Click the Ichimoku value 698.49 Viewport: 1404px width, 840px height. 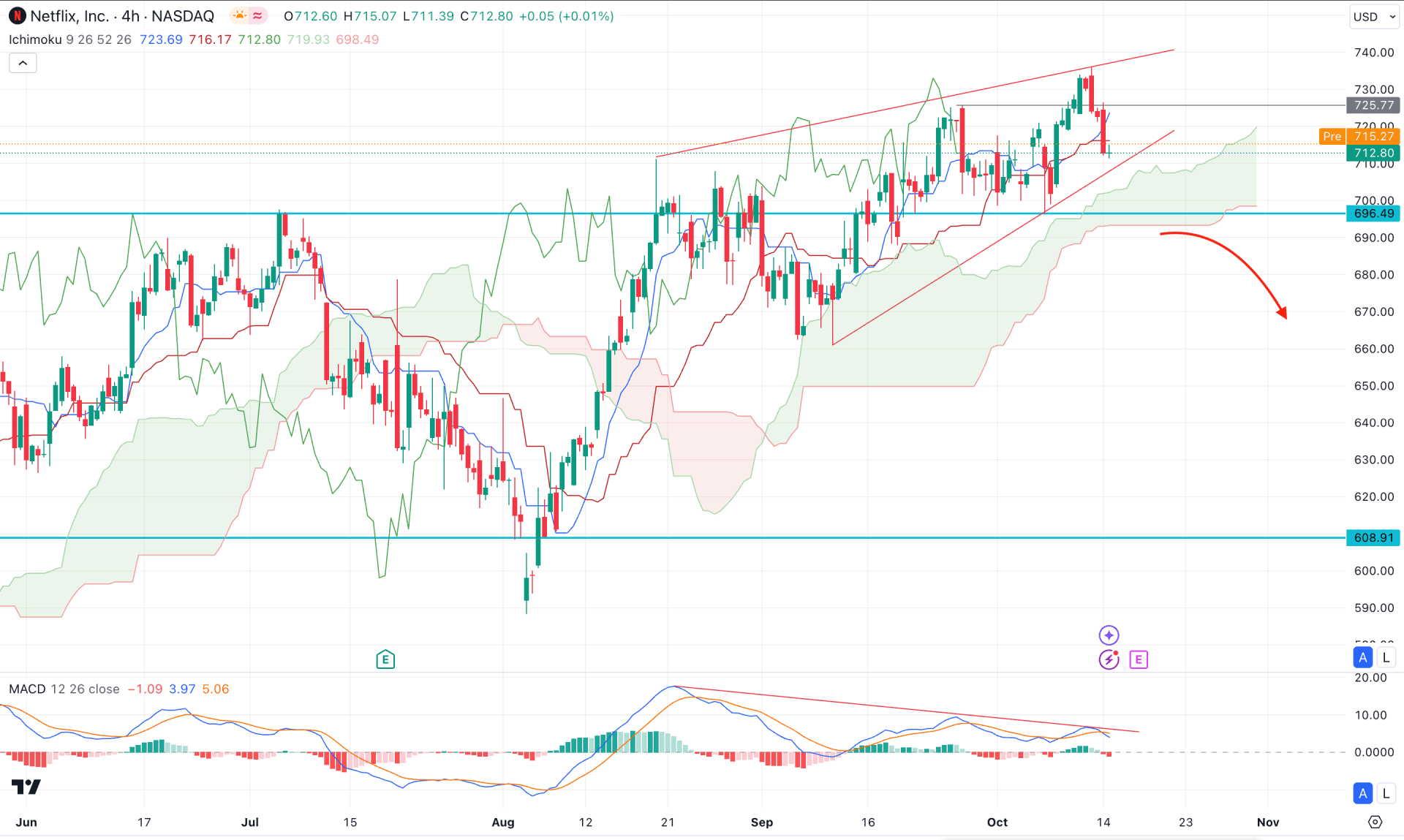[x=357, y=39]
